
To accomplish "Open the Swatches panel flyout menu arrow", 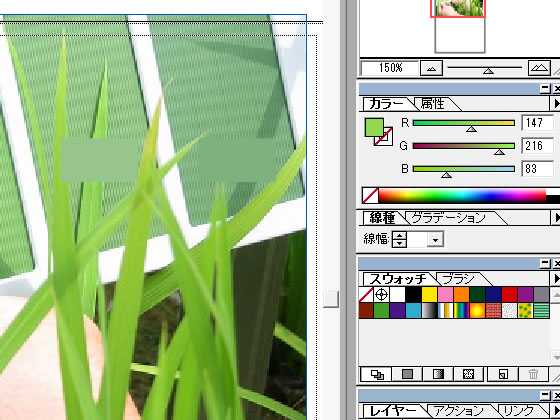I will tap(556, 279).
